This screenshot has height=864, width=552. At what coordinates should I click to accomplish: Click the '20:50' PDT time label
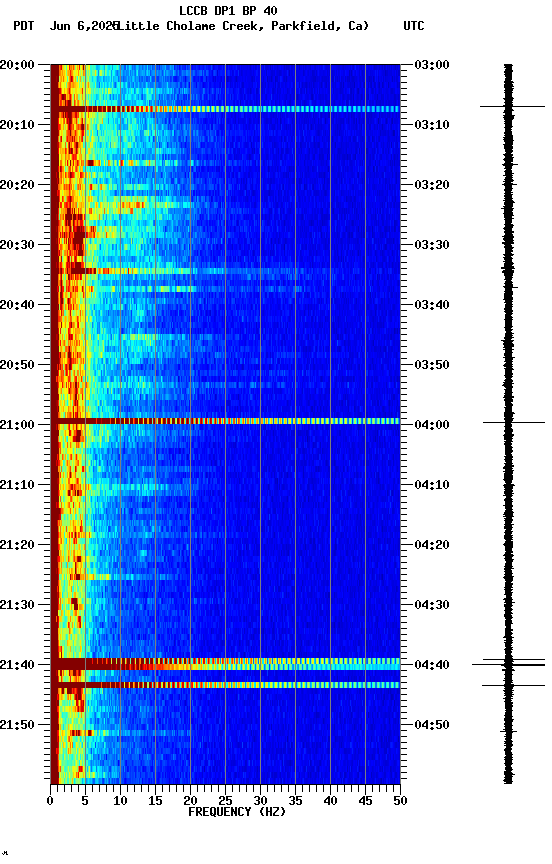click(17, 365)
